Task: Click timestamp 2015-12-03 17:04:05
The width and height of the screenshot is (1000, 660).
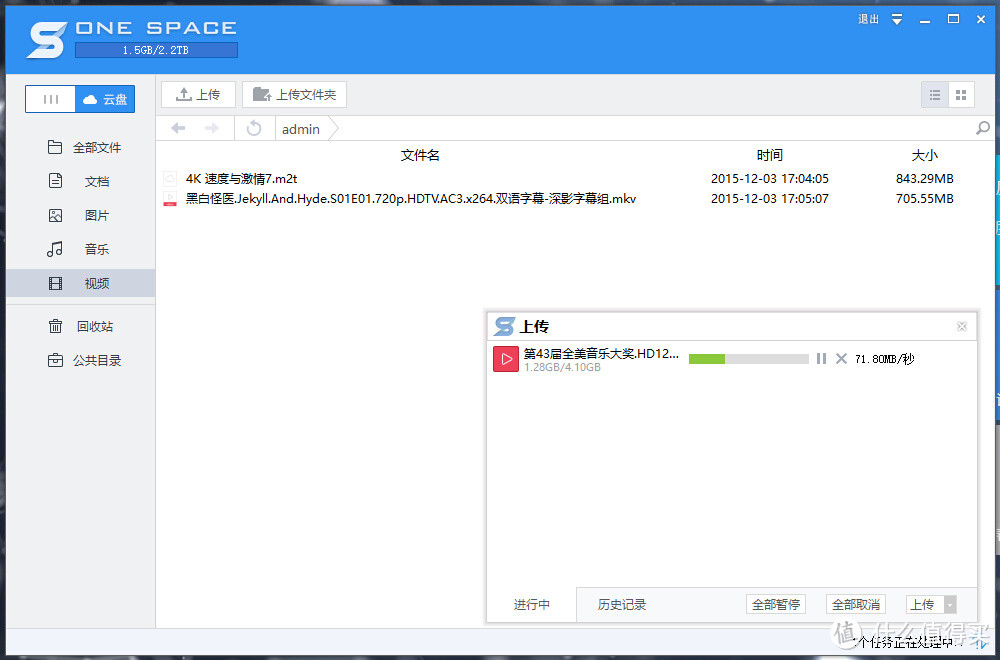Action: click(x=770, y=179)
